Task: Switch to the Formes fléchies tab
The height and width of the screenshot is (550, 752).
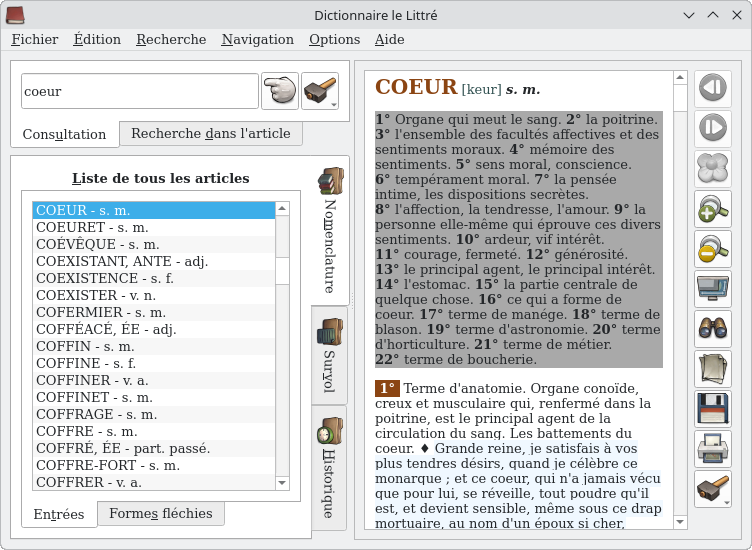Action: pos(161,513)
